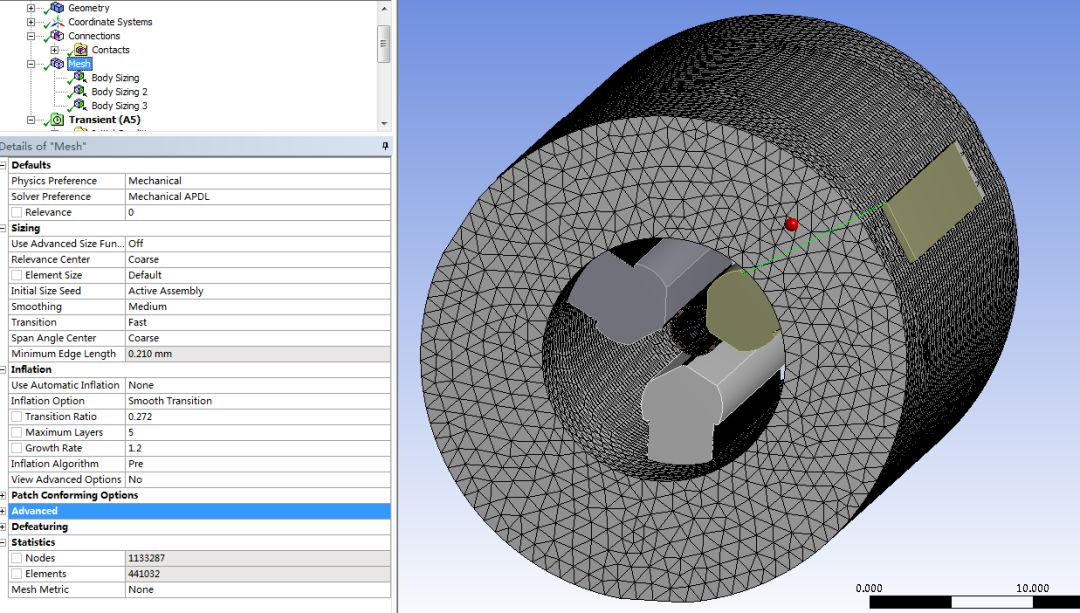Tick the Transition Ratio checkbox
Screen dimensions: 1080x613
point(17,417)
